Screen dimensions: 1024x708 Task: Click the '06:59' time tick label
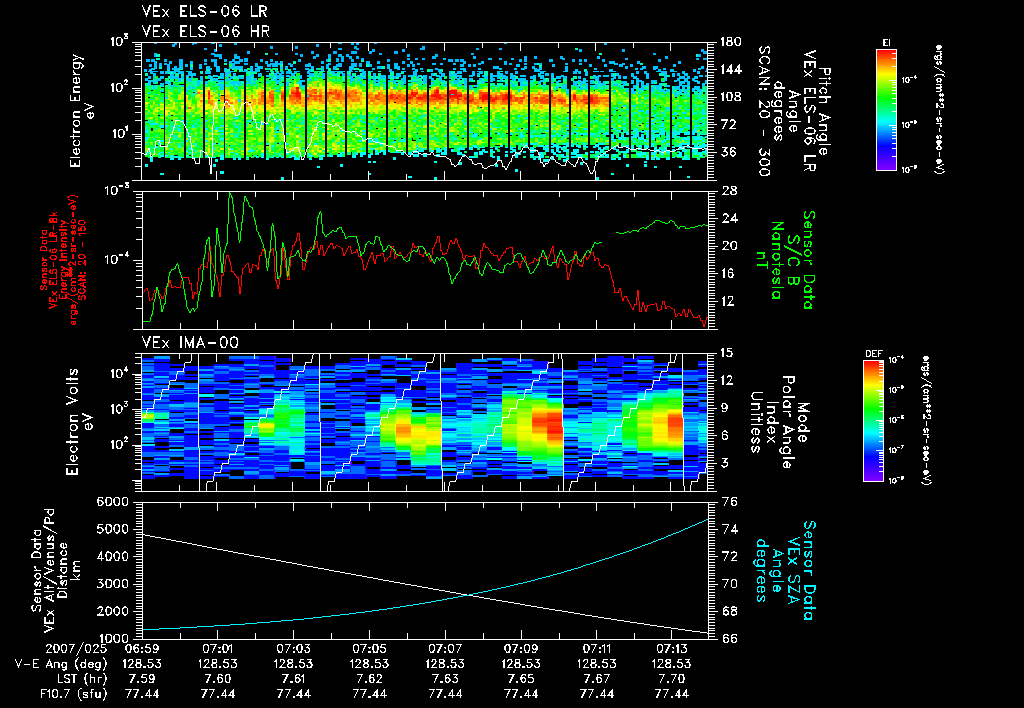coord(142,649)
